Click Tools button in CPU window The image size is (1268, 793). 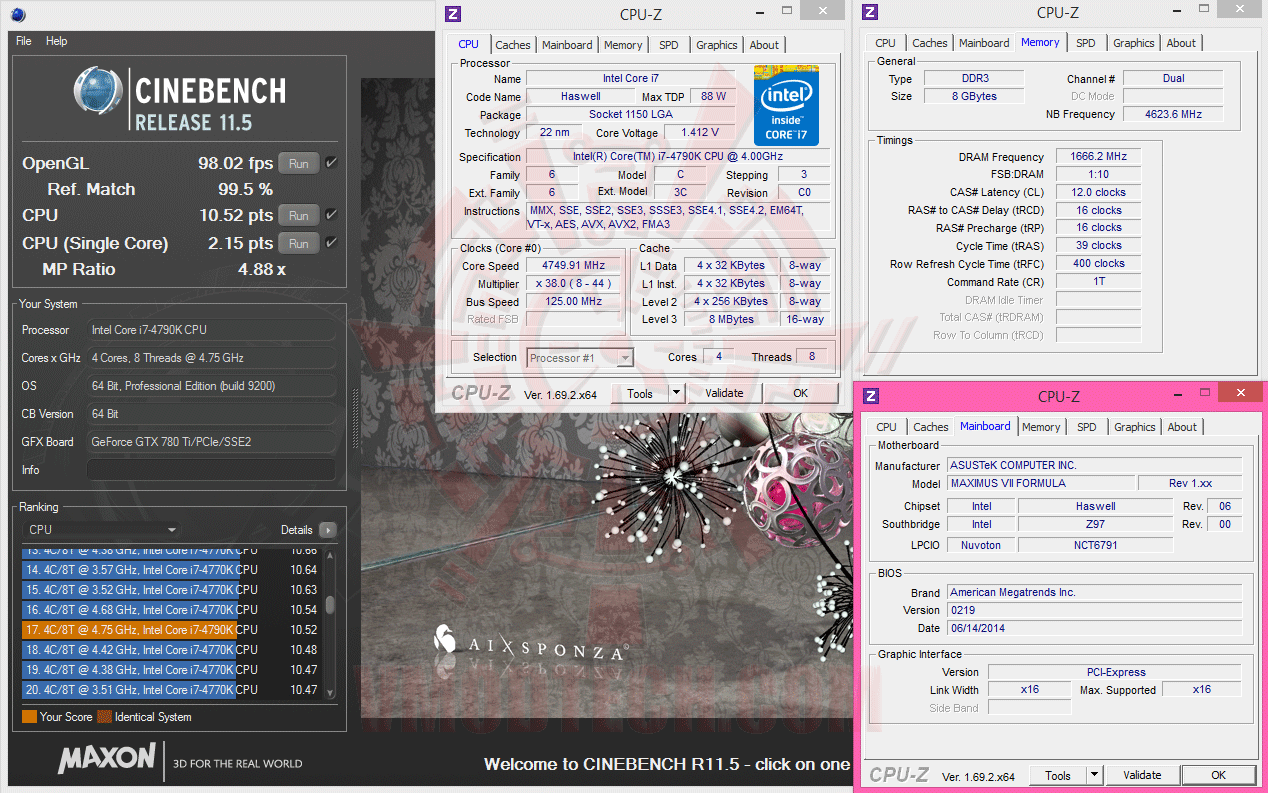pos(640,393)
